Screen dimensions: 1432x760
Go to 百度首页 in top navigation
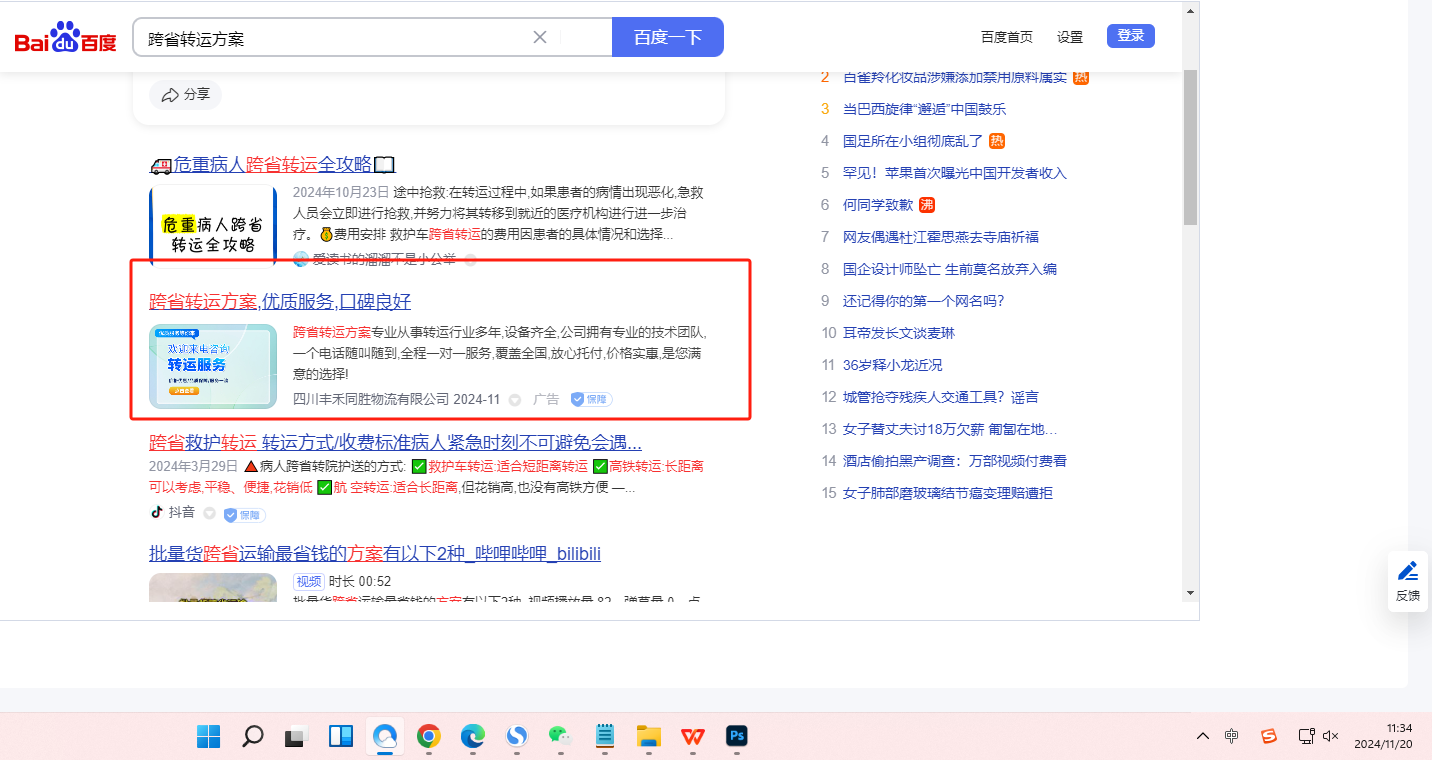[x=1006, y=37]
